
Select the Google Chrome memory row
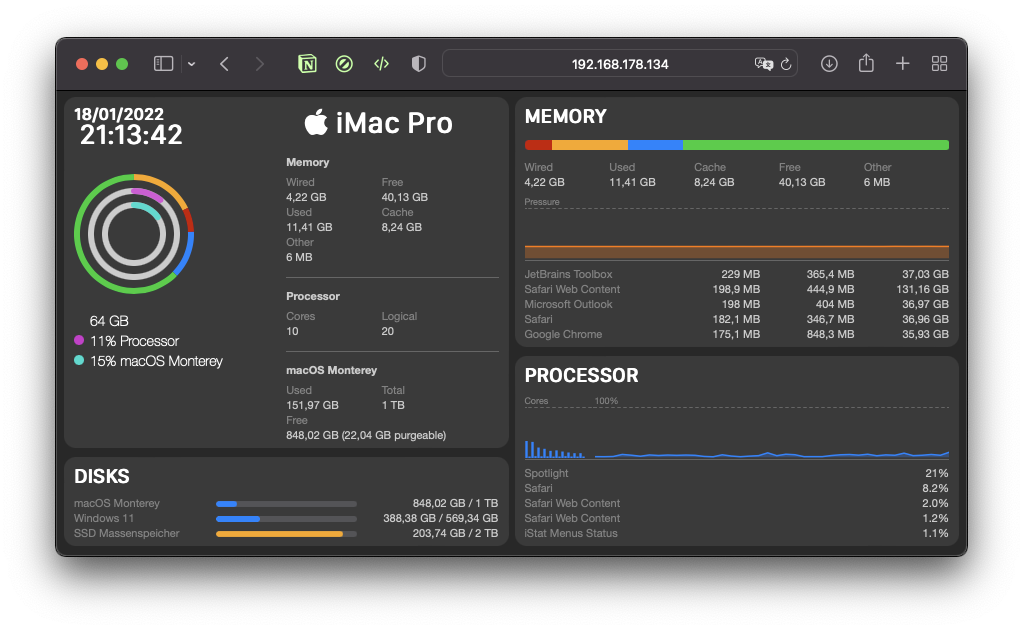click(x=737, y=334)
